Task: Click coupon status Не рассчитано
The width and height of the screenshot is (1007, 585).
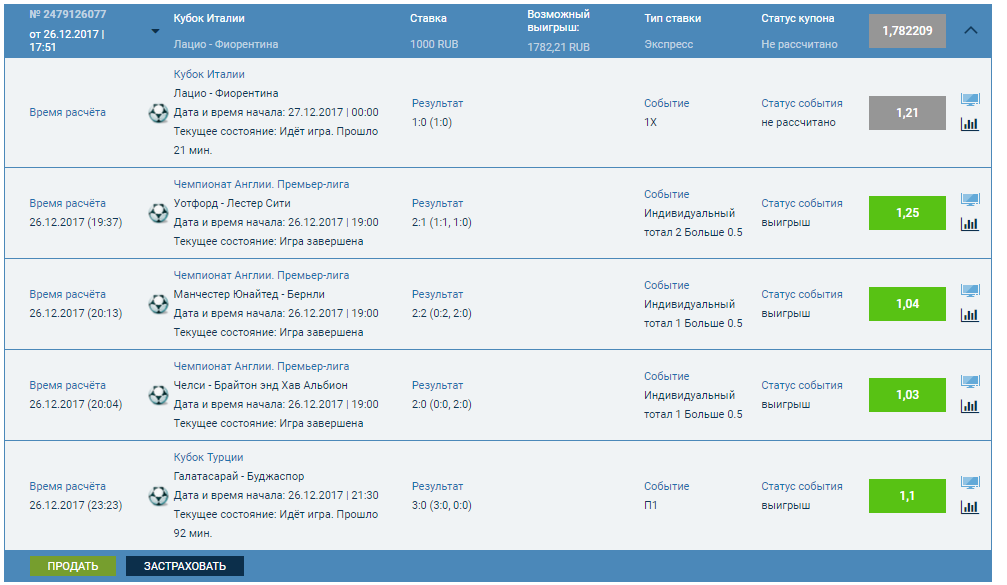Action: pyautogui.click(x=799, y=44)
